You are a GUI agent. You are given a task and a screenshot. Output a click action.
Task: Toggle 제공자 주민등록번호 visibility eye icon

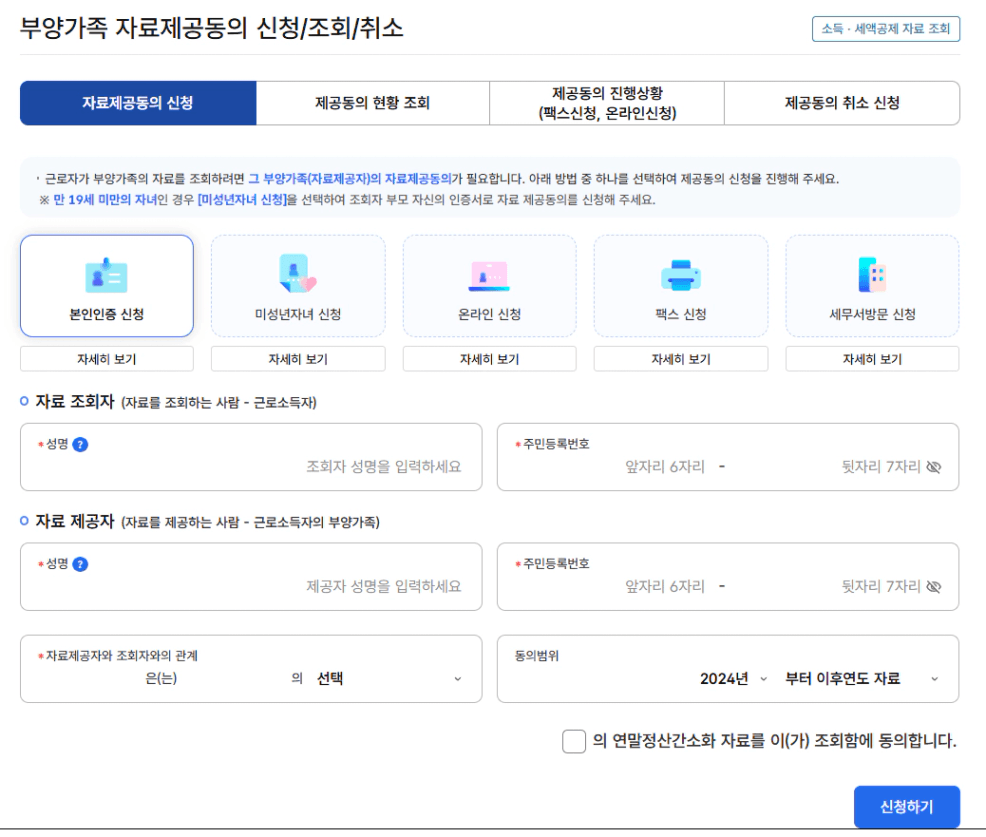pyautogui.click(x=934, y=587)
